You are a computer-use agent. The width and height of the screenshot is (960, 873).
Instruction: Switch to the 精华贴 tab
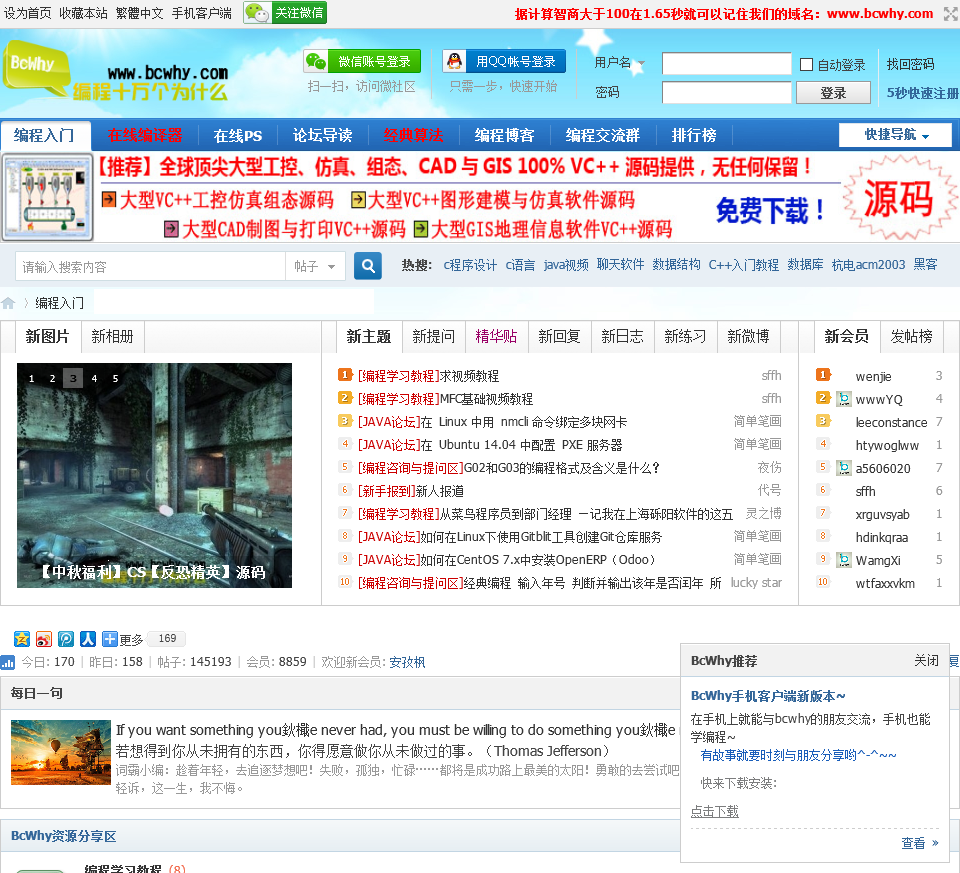[496, 337]
